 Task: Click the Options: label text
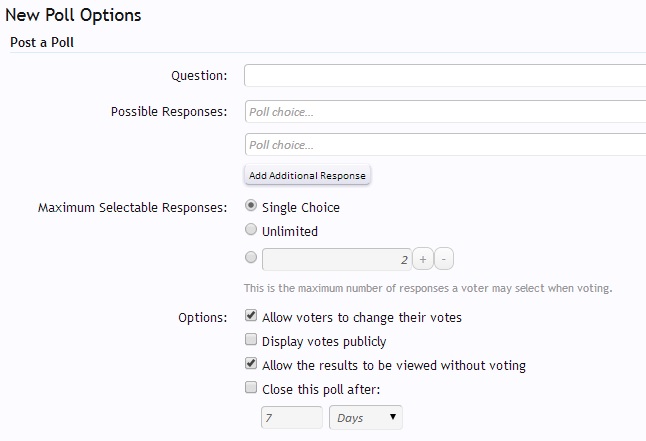tap(203, 318)
